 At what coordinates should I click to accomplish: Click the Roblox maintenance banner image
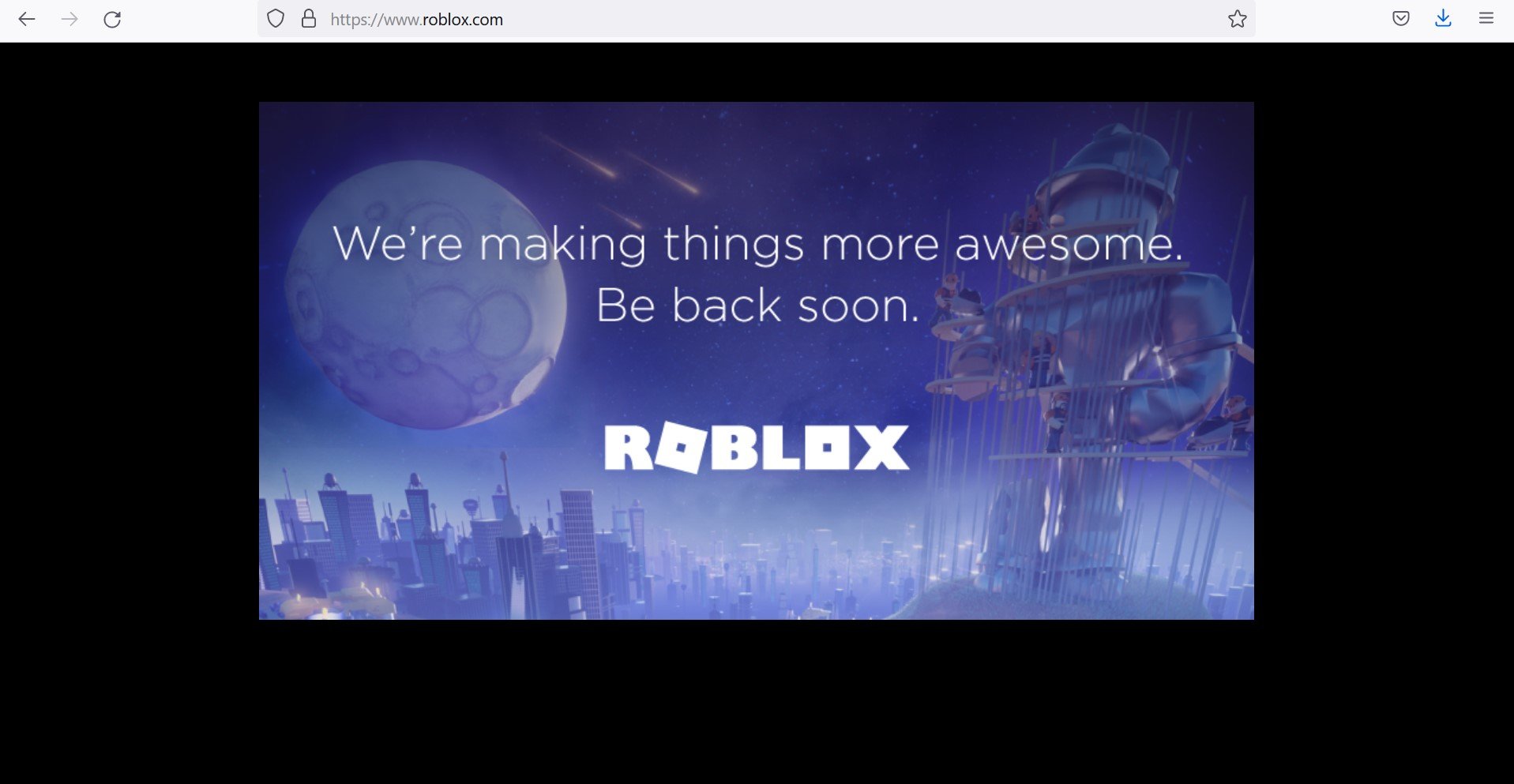coord(757,361)
